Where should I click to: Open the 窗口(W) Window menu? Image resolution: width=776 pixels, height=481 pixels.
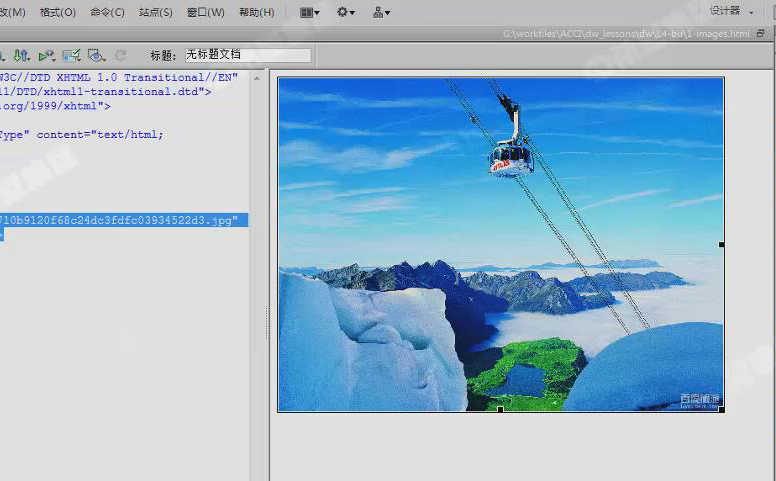(x=205, y=12)
